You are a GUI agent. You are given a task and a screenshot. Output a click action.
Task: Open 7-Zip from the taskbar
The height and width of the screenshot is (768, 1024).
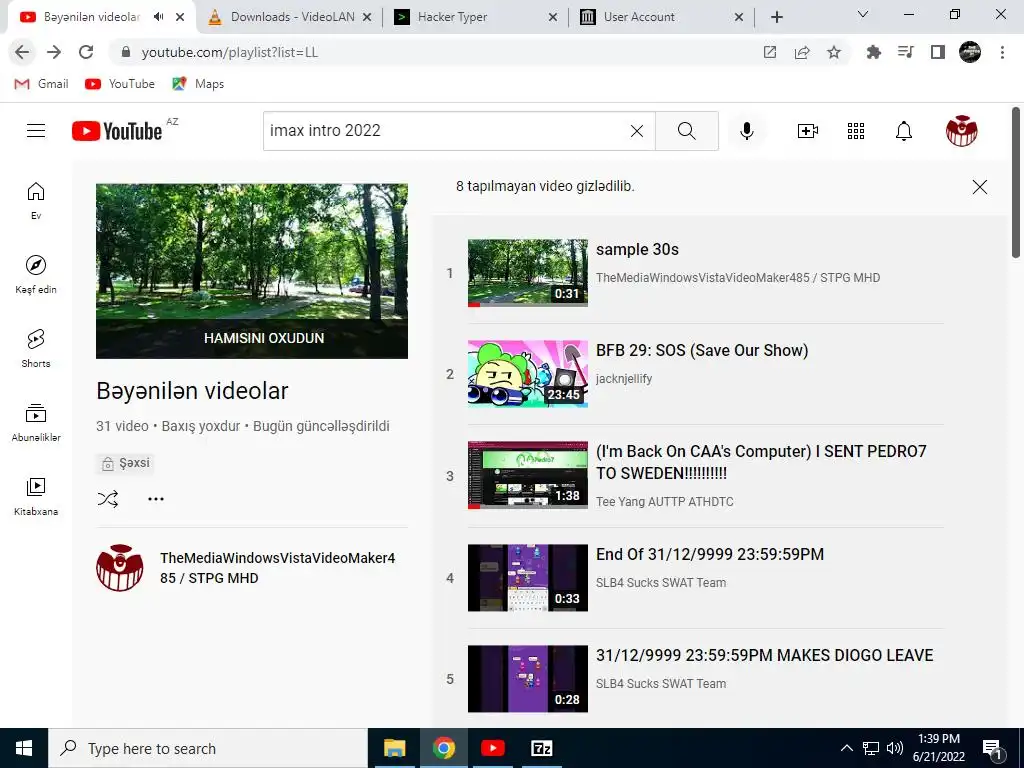click(541, 748)
